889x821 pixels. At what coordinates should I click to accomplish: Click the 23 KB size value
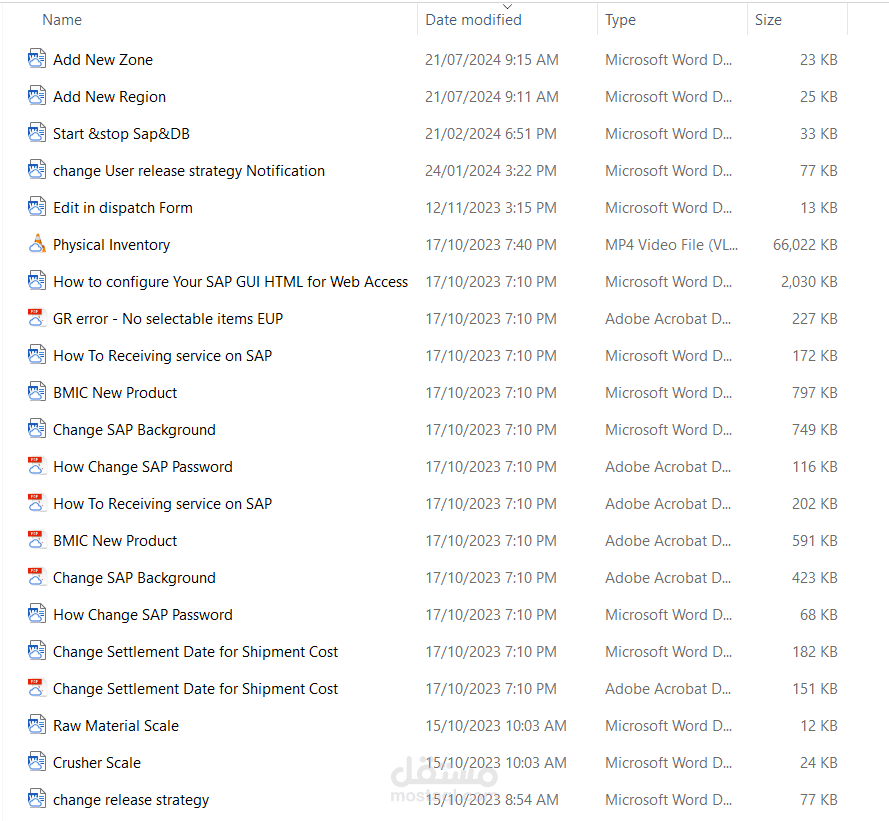click(x=819, y=60)
